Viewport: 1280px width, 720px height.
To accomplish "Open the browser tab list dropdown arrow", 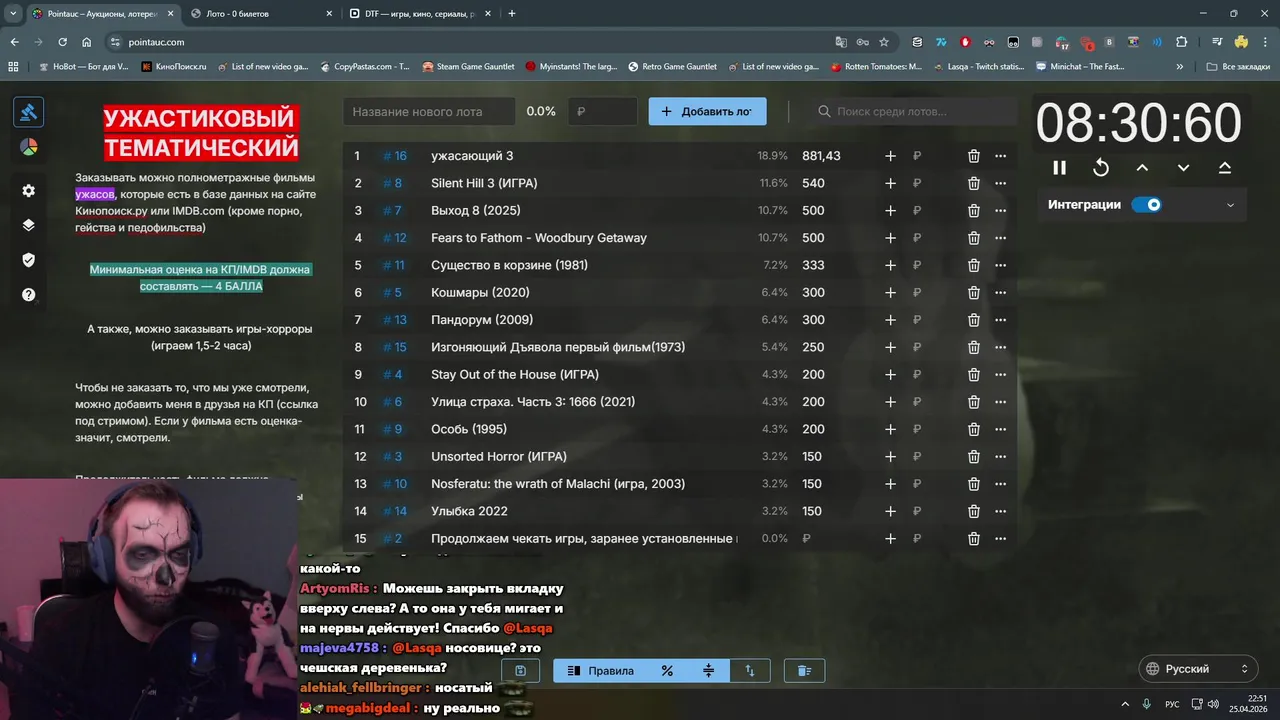I will click(13, 14).
